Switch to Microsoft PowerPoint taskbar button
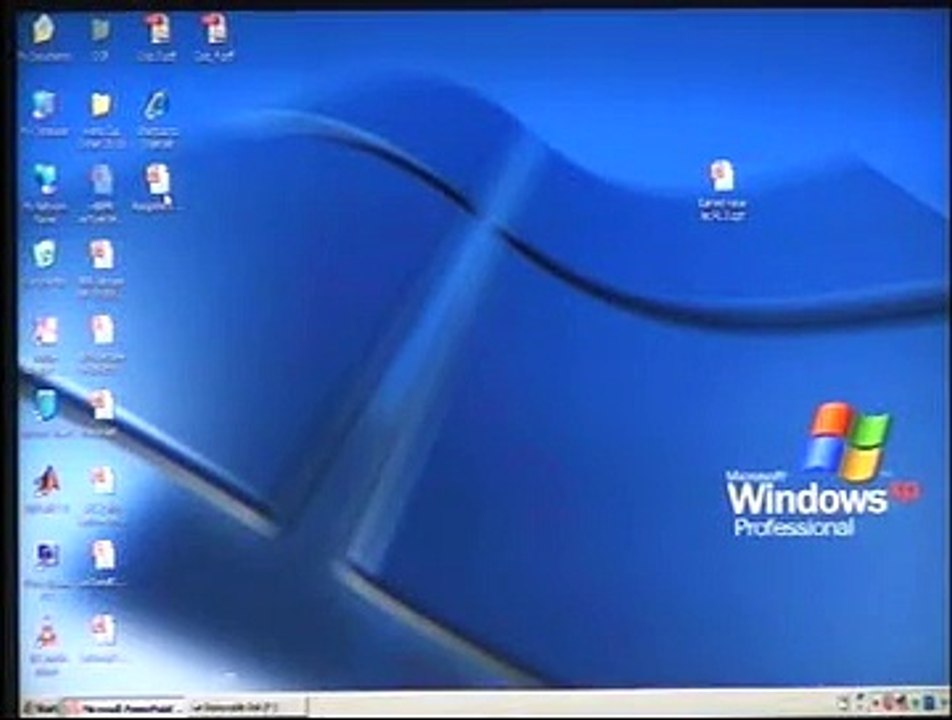 124,708
